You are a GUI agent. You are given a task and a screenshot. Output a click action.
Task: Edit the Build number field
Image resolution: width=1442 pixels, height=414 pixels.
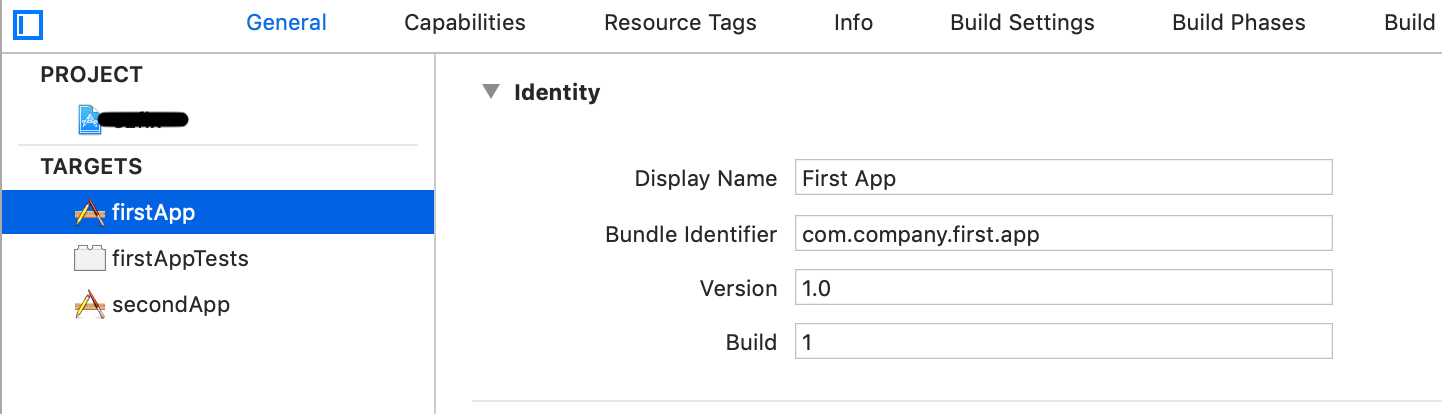(x=1063, y=341)
